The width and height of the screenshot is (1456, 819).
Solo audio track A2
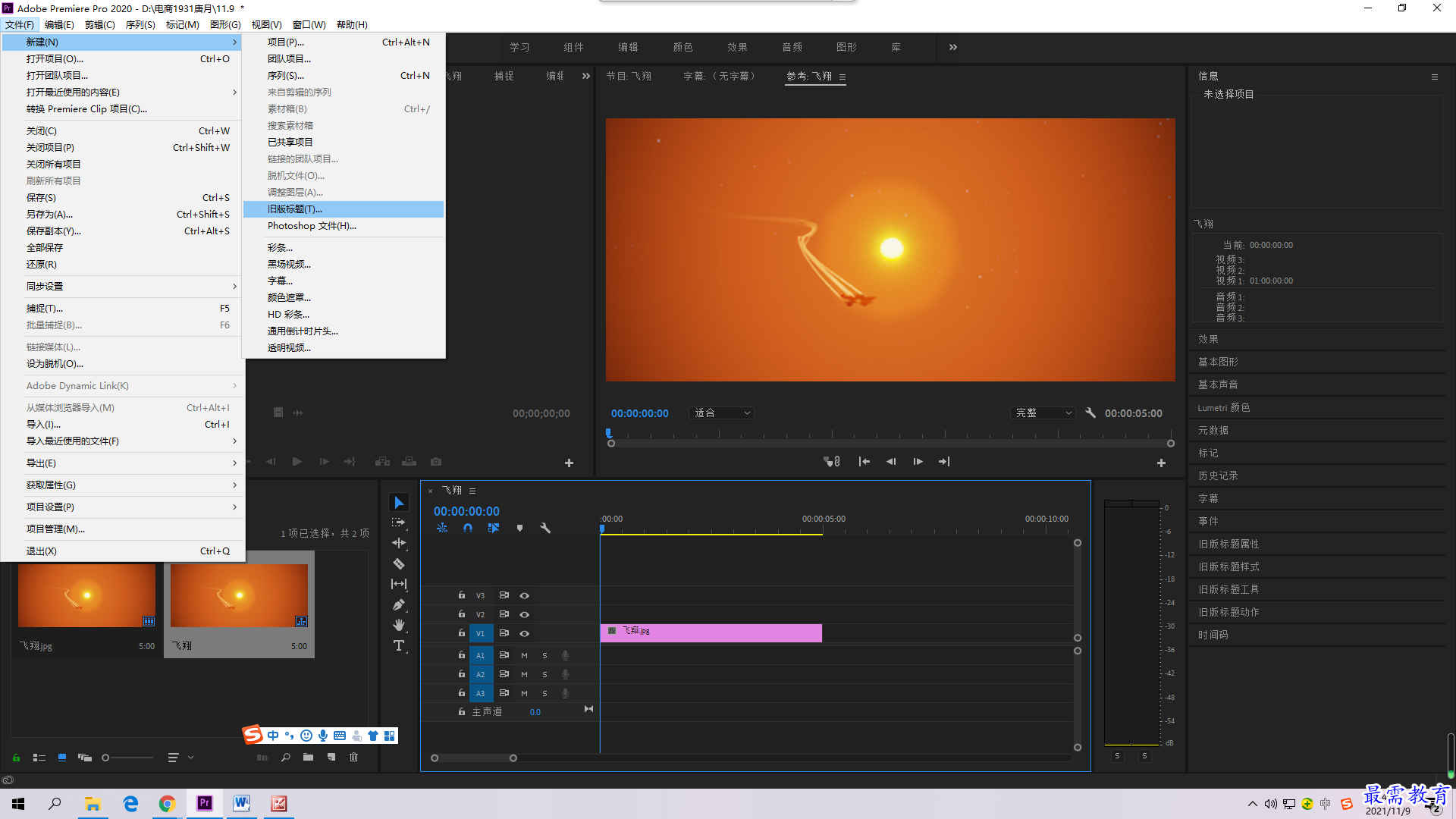pyautogui.click(x=544, y=674)
